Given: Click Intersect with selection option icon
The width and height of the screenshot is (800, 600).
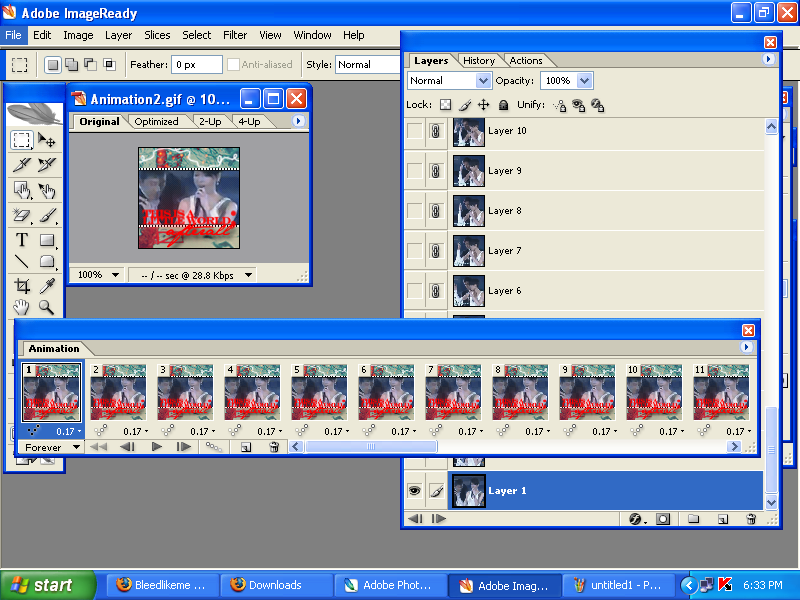Looking at the screenshot, I should [109, 64].
